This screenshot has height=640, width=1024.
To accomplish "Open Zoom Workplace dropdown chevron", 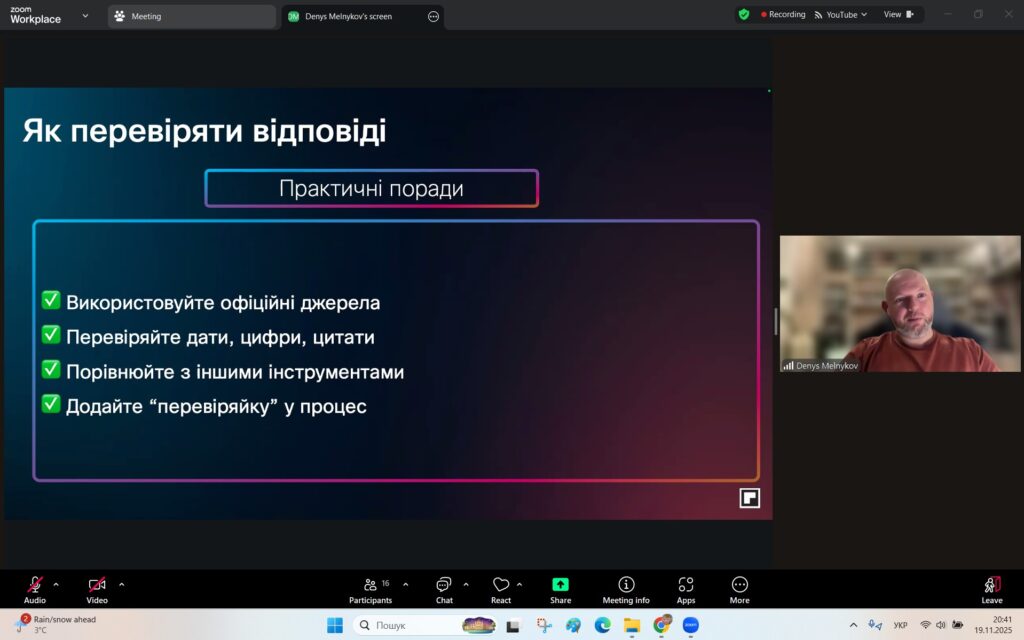I will coord(84,16).
